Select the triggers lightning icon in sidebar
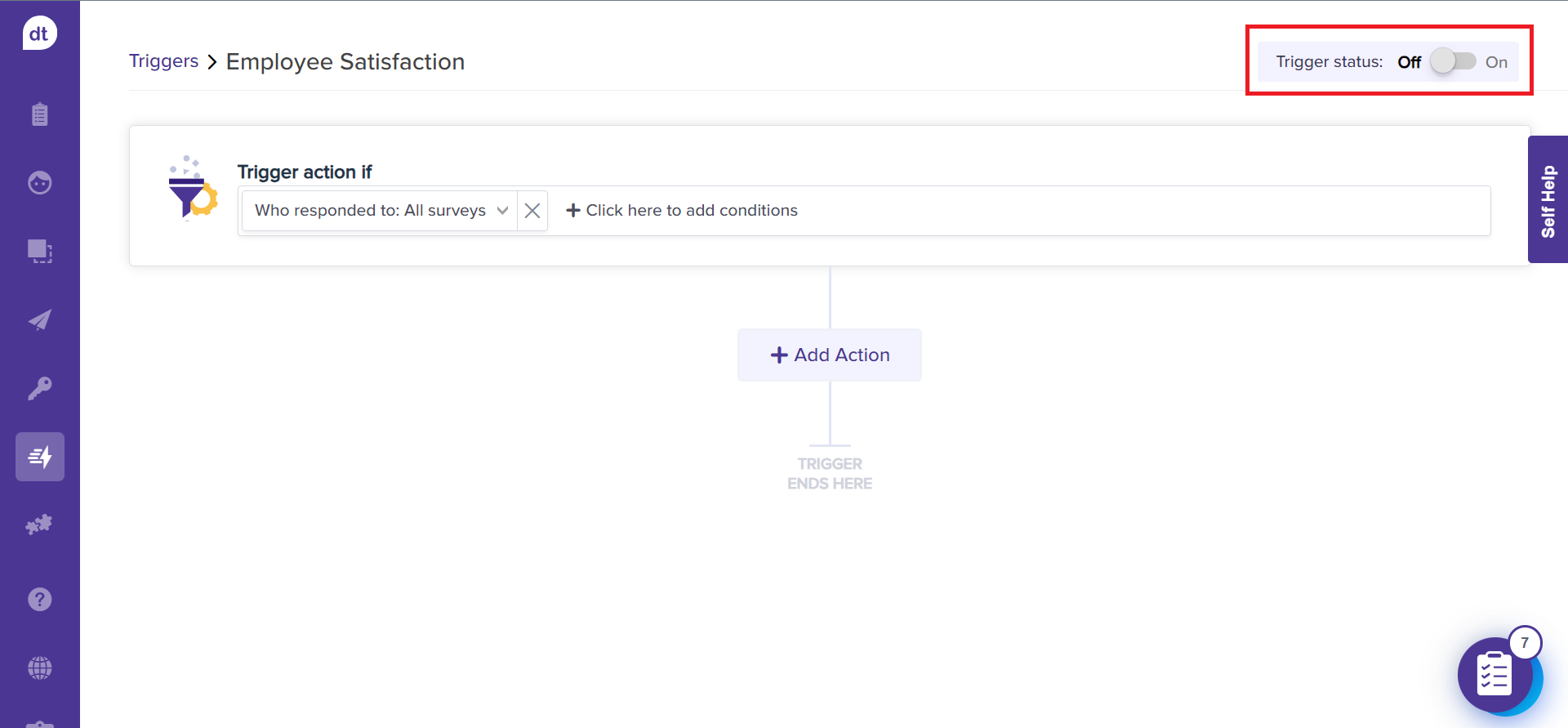The image size is (1568, 728). point(39,457)
